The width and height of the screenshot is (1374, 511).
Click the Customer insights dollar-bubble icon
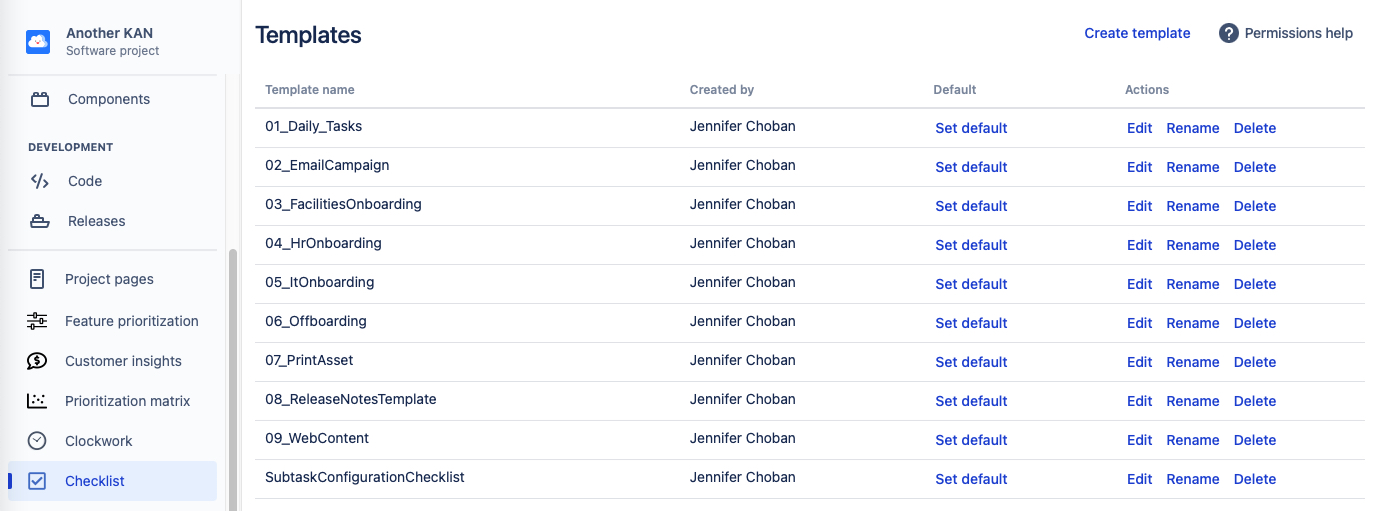pyautogui.click(x=37, y=361)
